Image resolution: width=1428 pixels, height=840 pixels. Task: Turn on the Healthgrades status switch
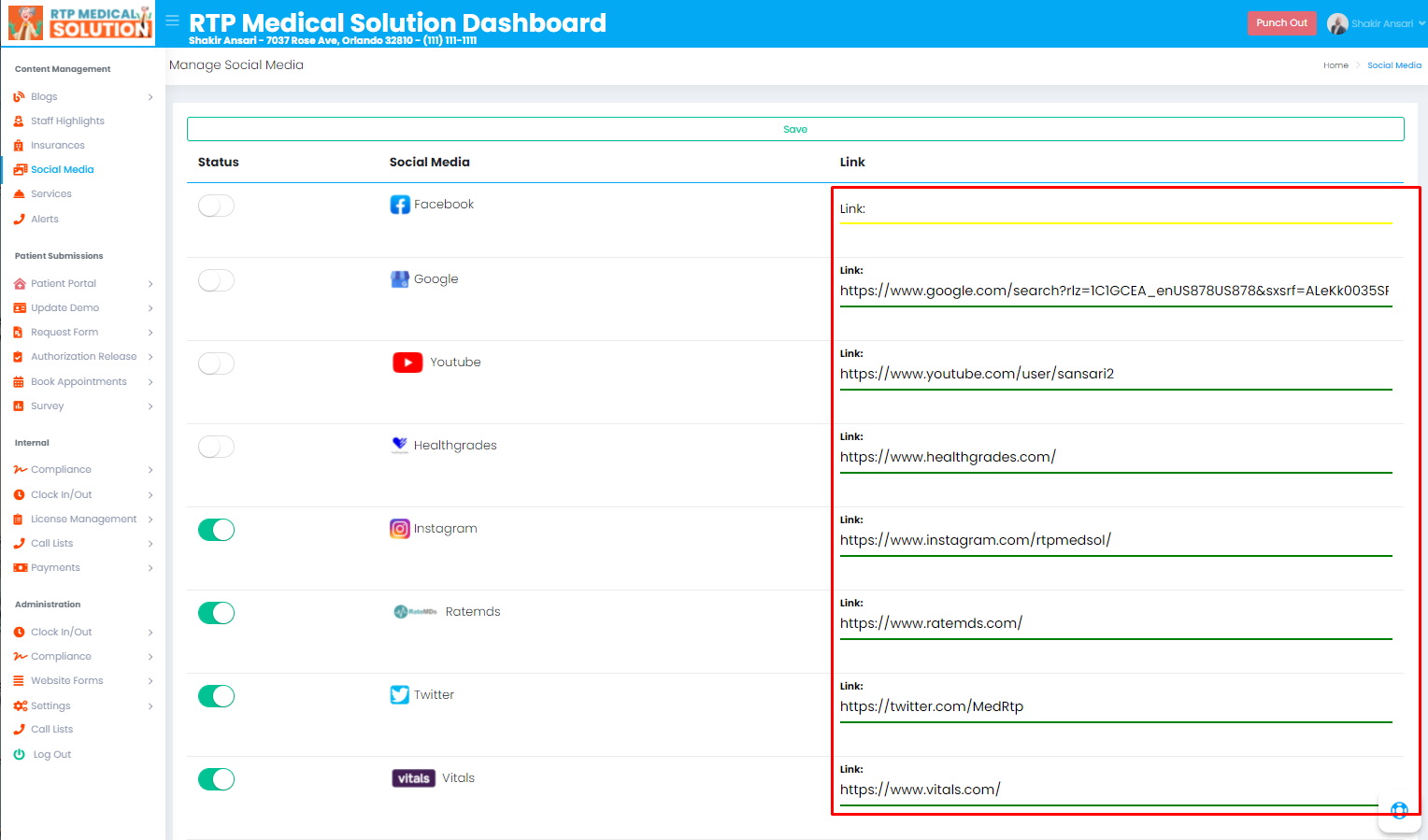click(x=216, y=447)
